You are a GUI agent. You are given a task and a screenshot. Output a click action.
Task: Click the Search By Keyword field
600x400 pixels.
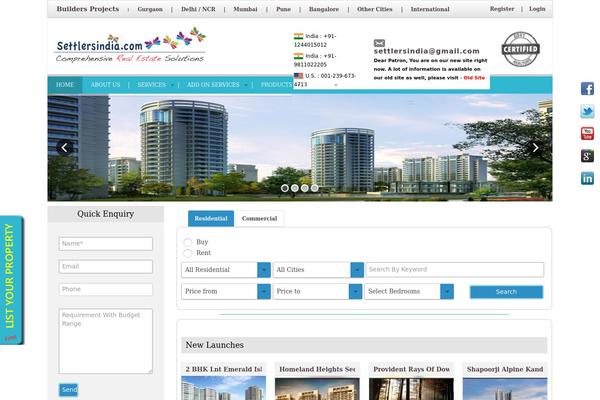click(455, 269)
